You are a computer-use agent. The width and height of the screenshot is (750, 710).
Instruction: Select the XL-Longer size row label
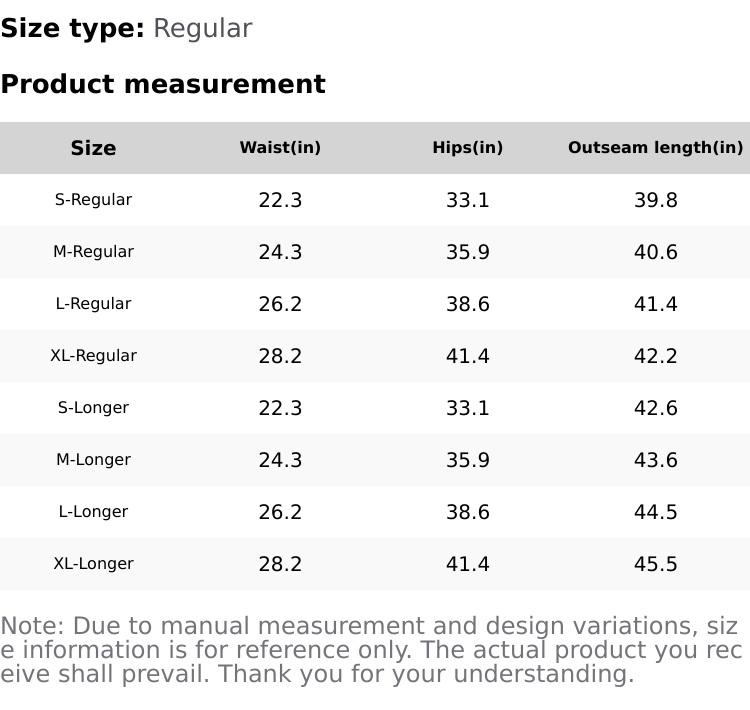93,564
